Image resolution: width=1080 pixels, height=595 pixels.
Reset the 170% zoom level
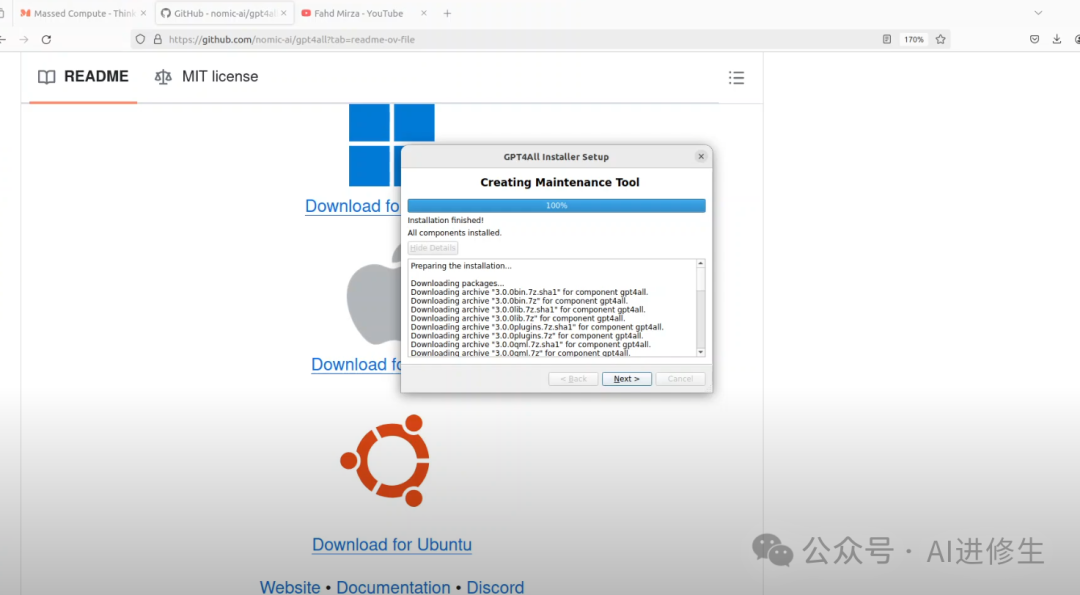click(914, 39)
